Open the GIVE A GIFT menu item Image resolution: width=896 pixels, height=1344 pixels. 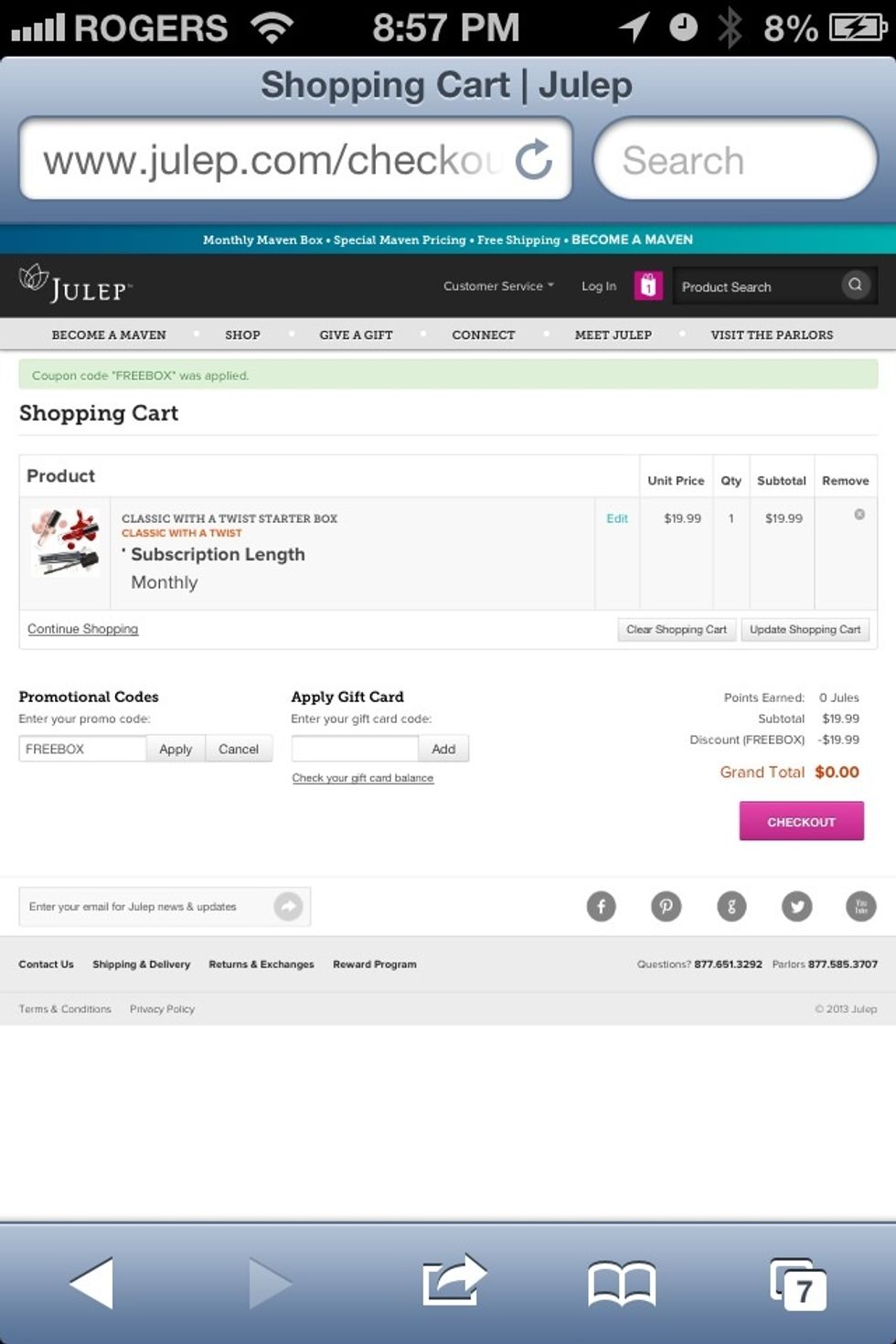pos(356,335)
